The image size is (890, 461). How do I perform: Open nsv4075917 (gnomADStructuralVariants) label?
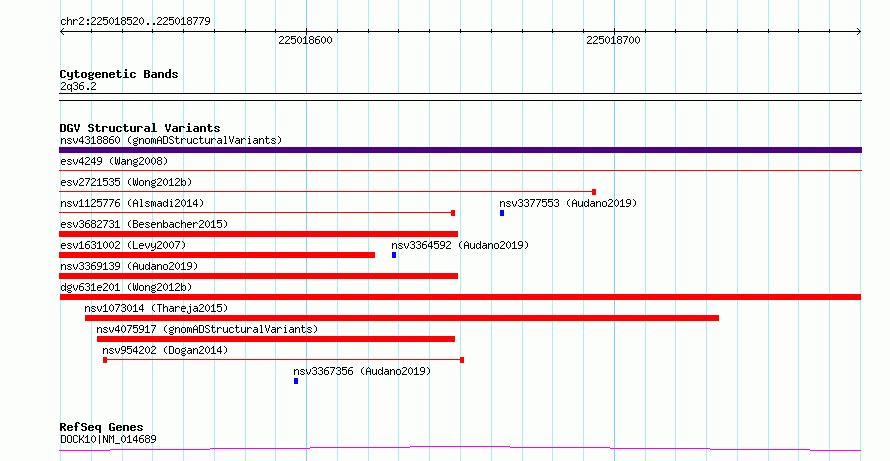tap(207, 329)
